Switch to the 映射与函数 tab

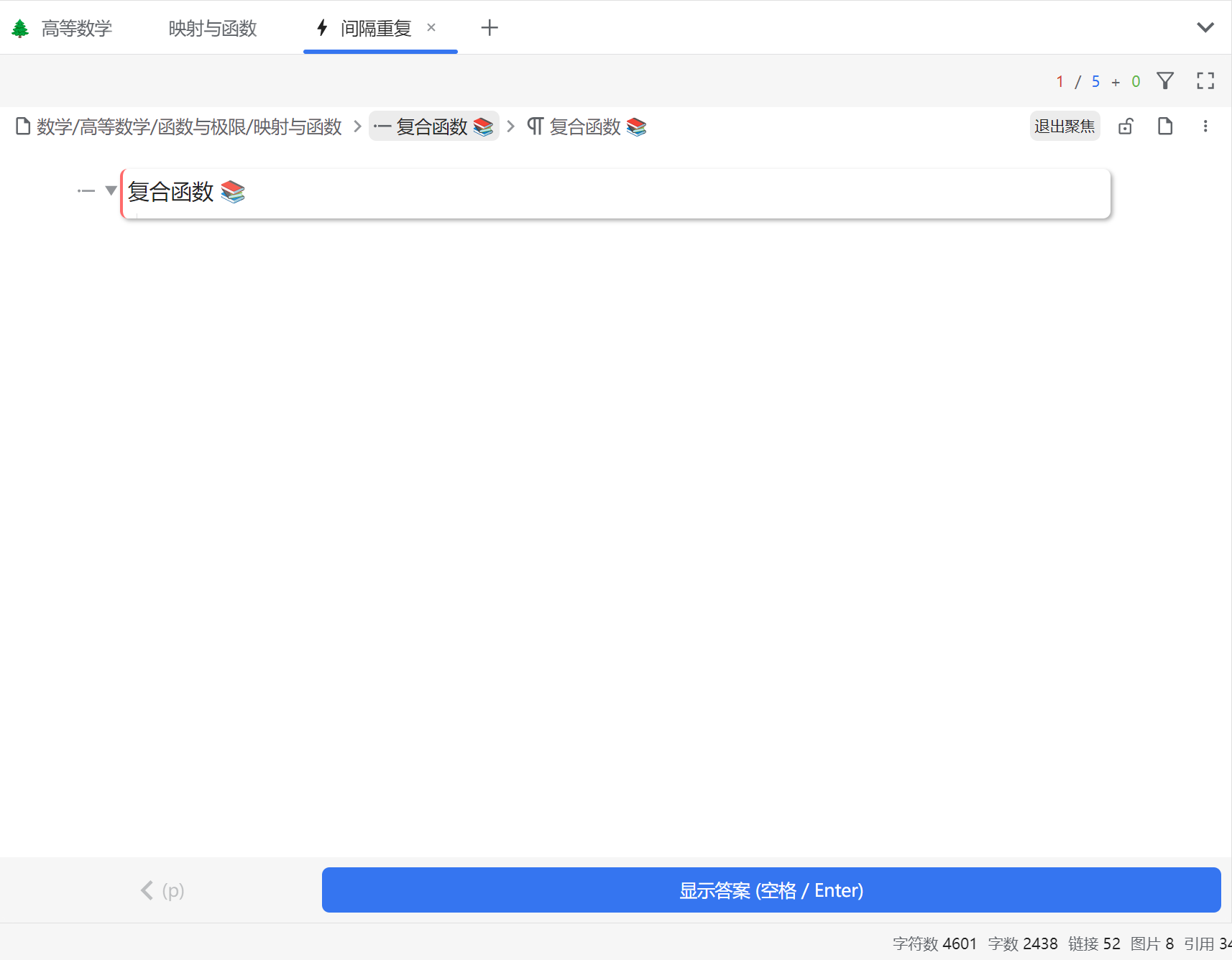(213, 28)
